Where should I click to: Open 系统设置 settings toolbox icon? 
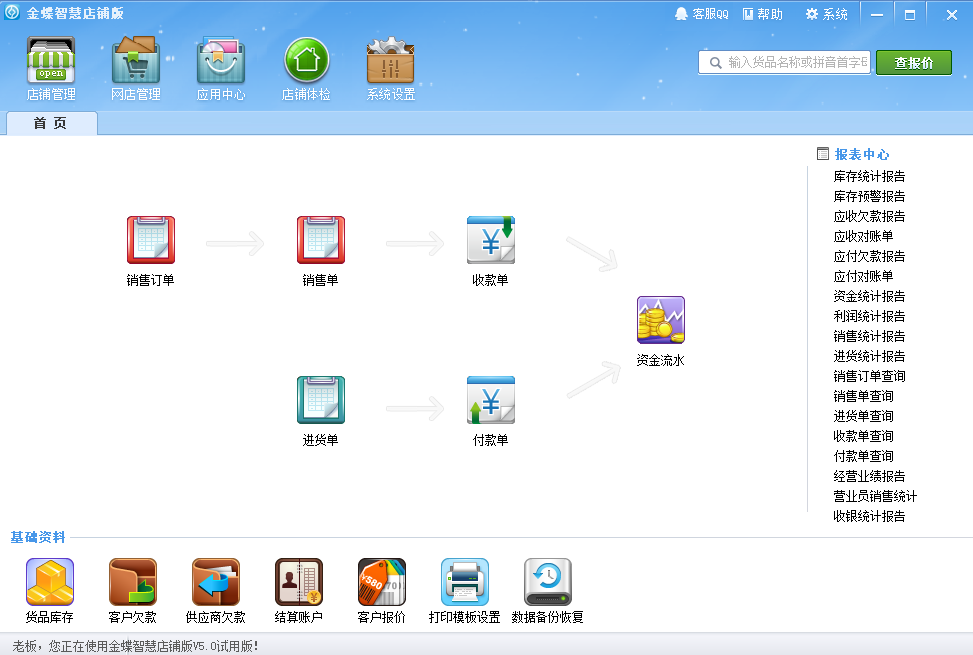point(390,60)
